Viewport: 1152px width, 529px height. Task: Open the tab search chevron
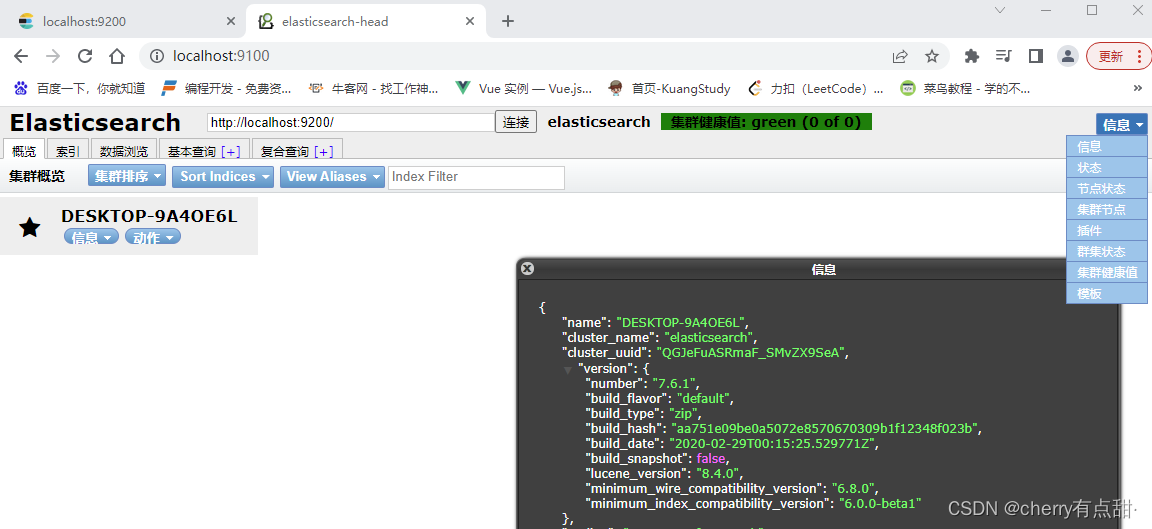(x=1000, y=10)
